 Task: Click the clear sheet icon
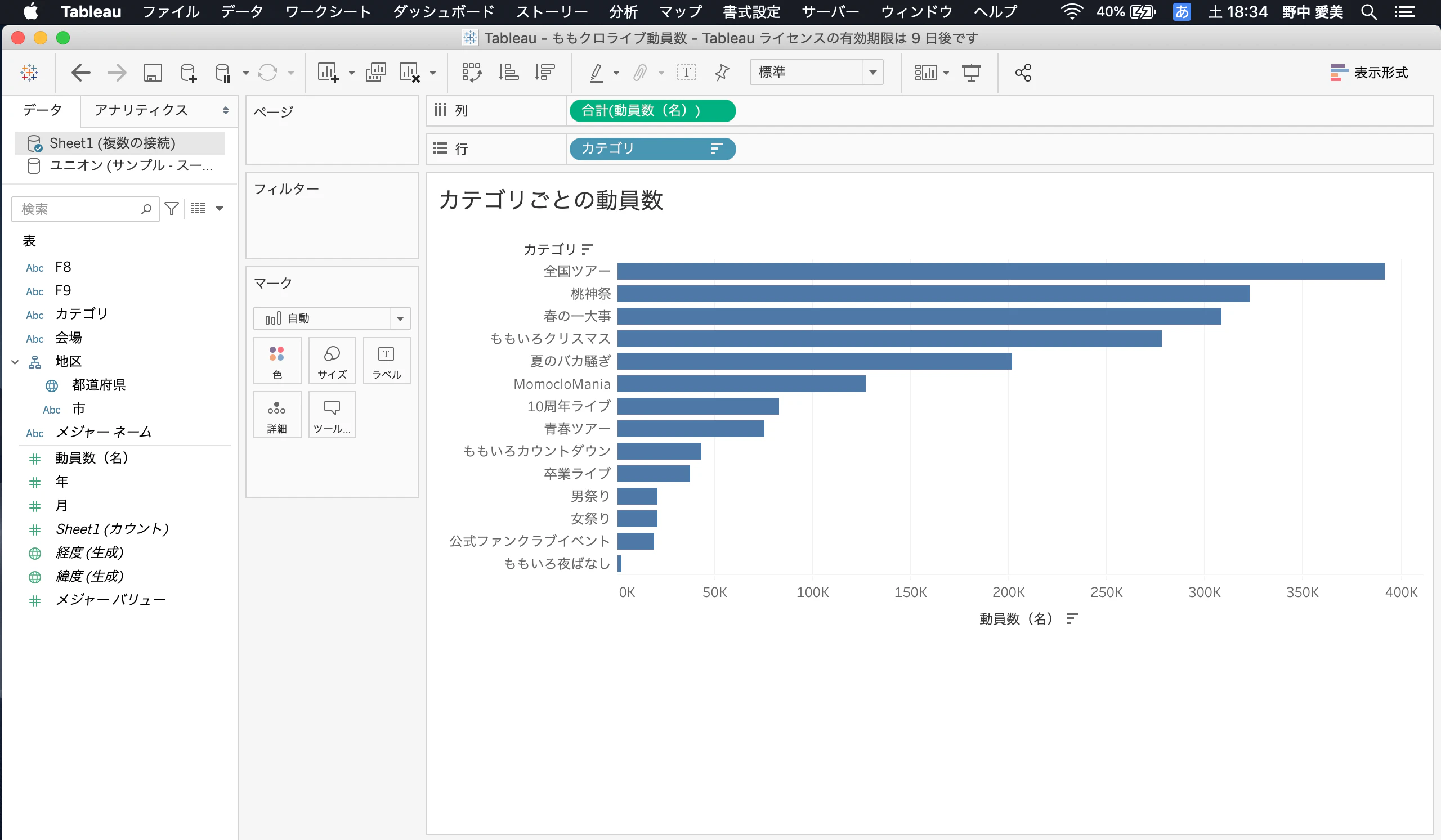pos(409,73)
